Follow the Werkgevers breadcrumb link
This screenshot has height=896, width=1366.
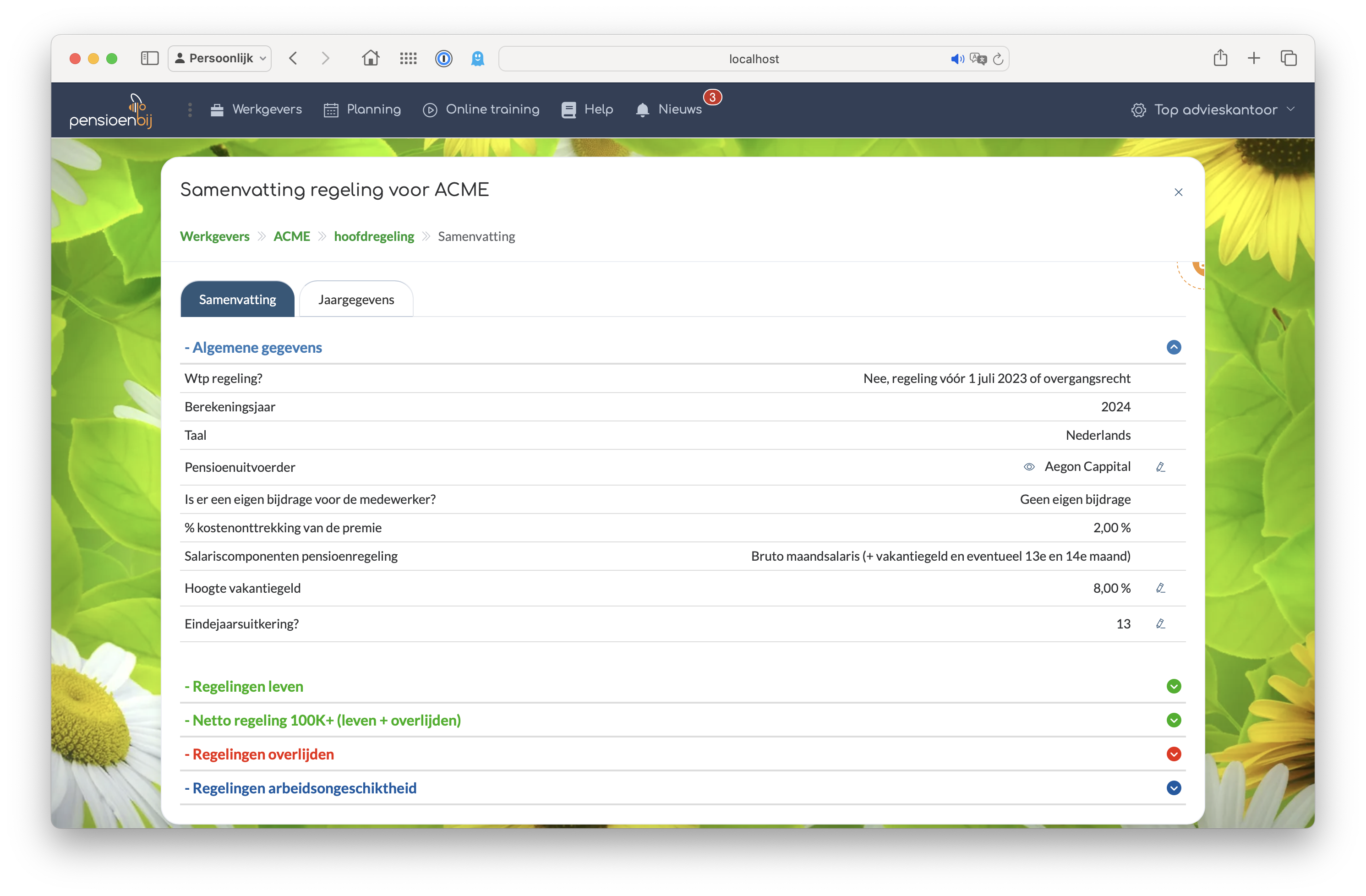click(215, 236)
